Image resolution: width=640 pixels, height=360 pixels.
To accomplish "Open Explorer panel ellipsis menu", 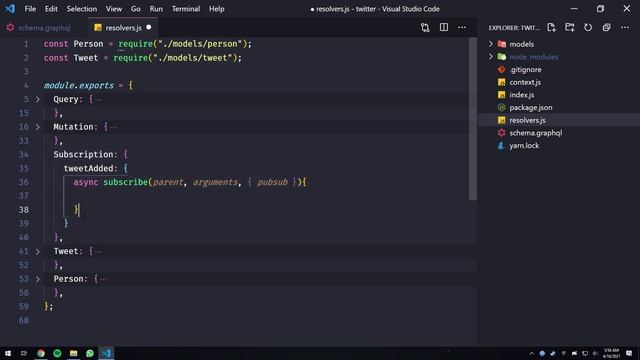I will (x=625, y=27).
